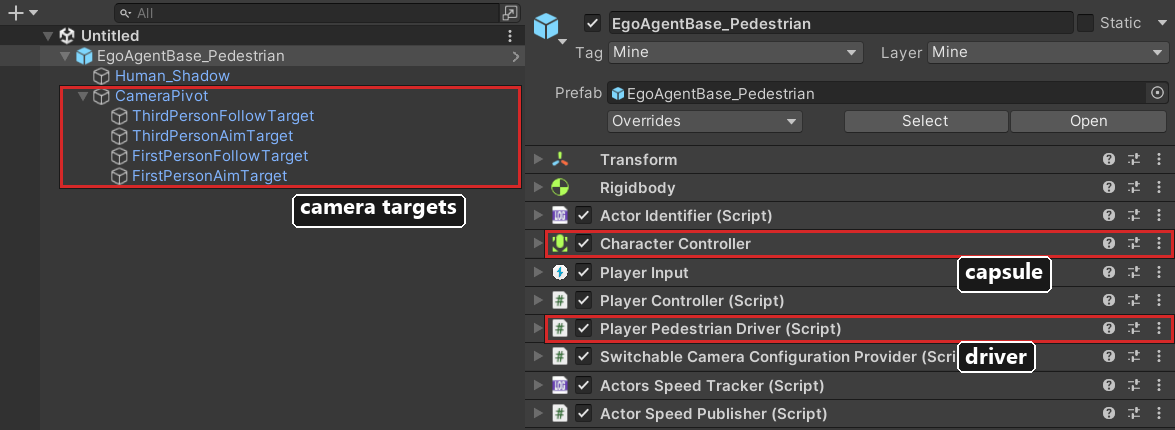This screenshot has height=430, width=1175.
Task: Select FirstPersonAimTarget in the Hierarchy
Action: coord(210,177)
